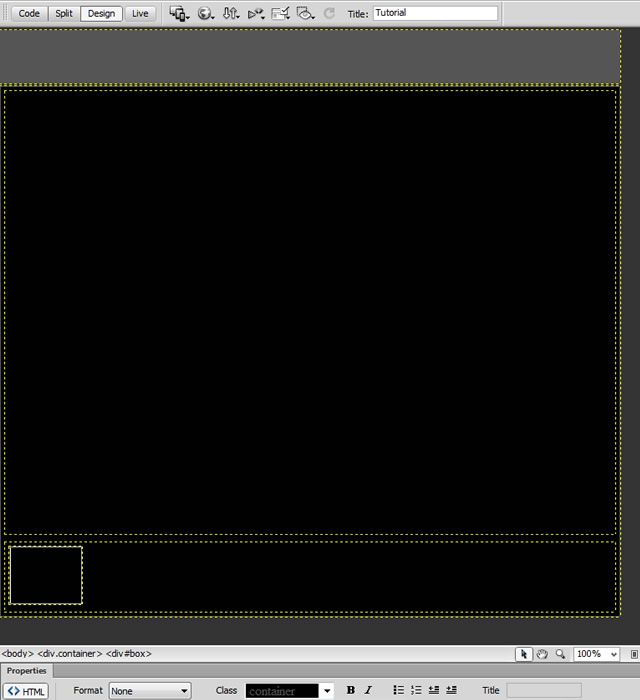The width and height of the screenshot is (640, 700).
Task: Switch Properties to HTML mode
Action: (26, 692)
